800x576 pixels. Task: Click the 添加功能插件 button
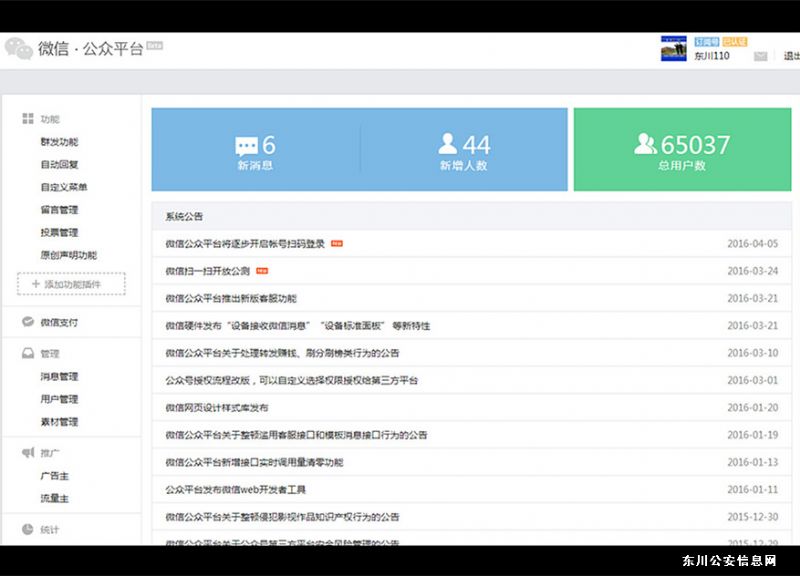point(71,284)
